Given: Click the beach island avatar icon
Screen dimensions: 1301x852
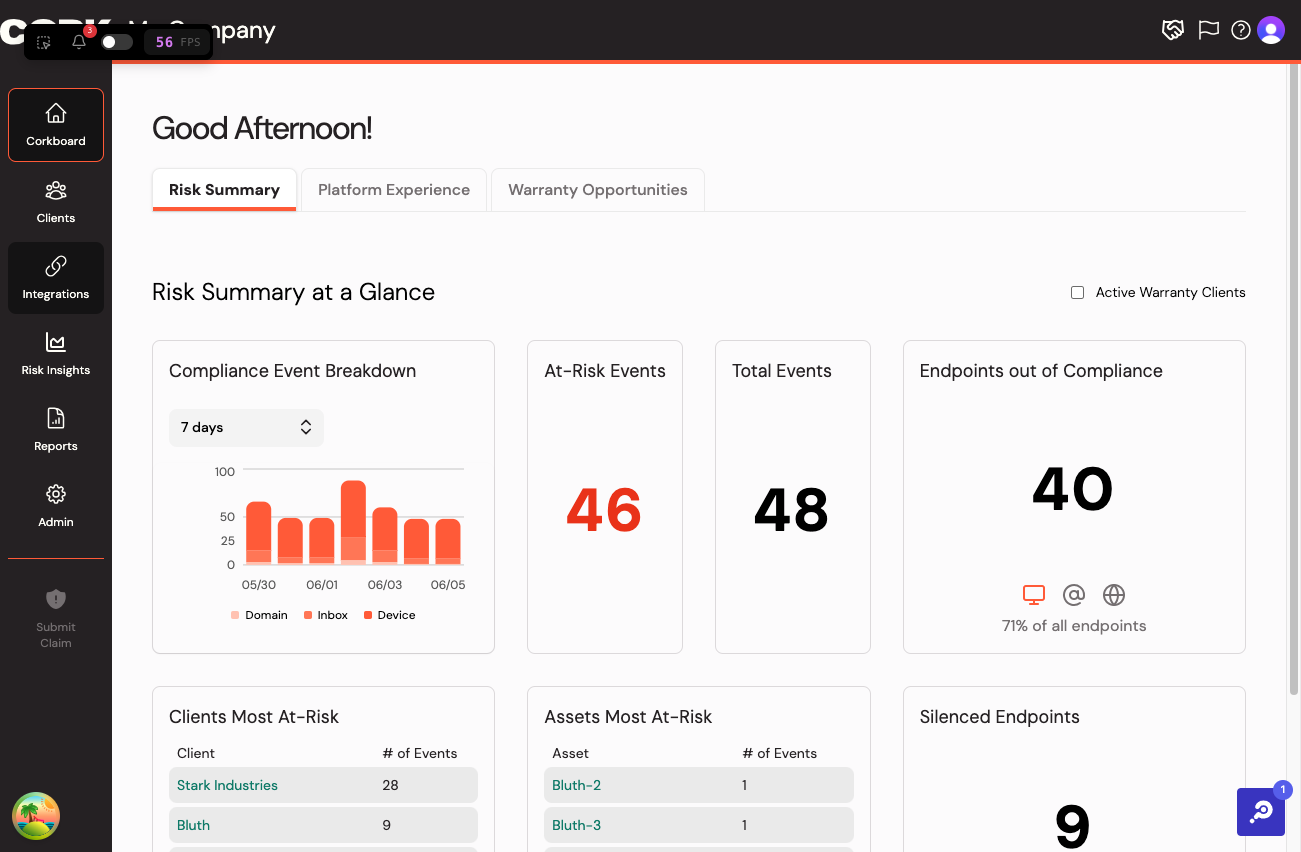Looking at the screenshot, I should click(x=36, y=816).
